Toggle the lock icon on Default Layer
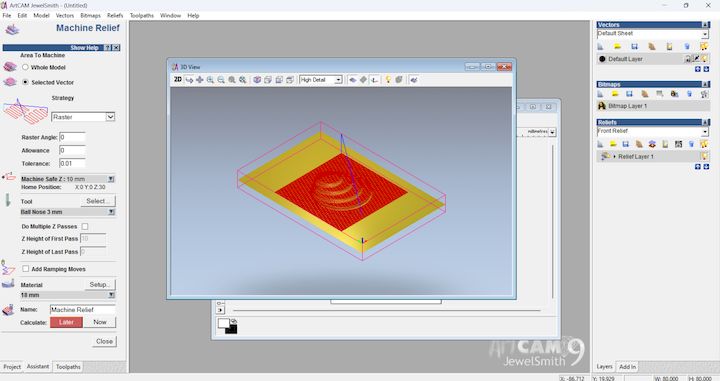Image resolution: width=720 pixels, height=381 pixels. coord(688,59)
